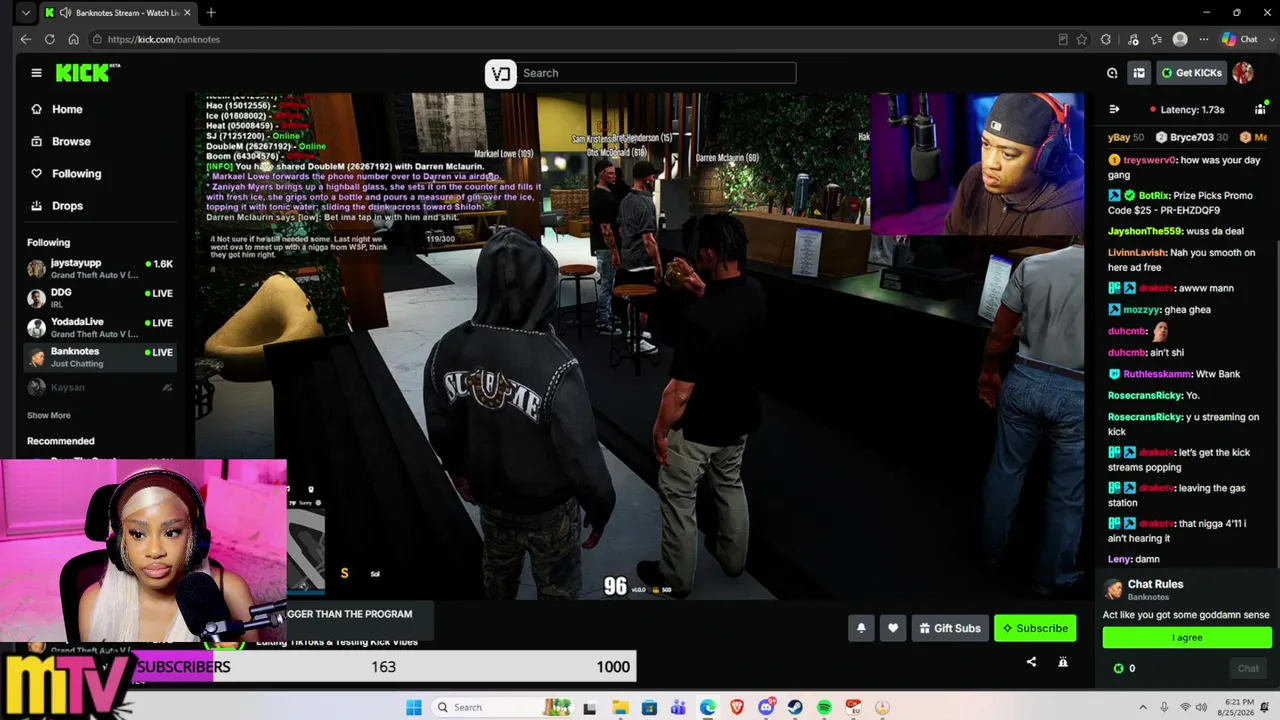Open Brave browser from taskbar

737,707
